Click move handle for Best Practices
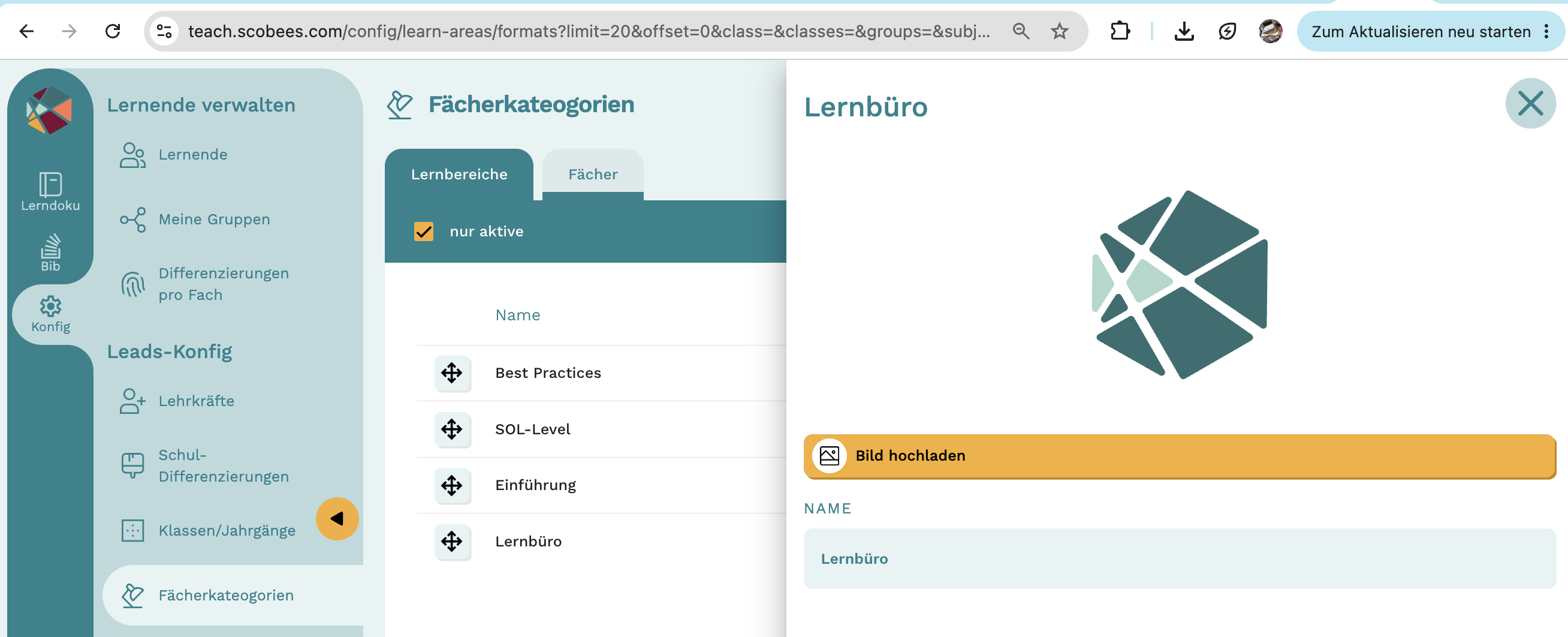The width and height of the screenshot is (1568, 637). [x=452, y=372]
